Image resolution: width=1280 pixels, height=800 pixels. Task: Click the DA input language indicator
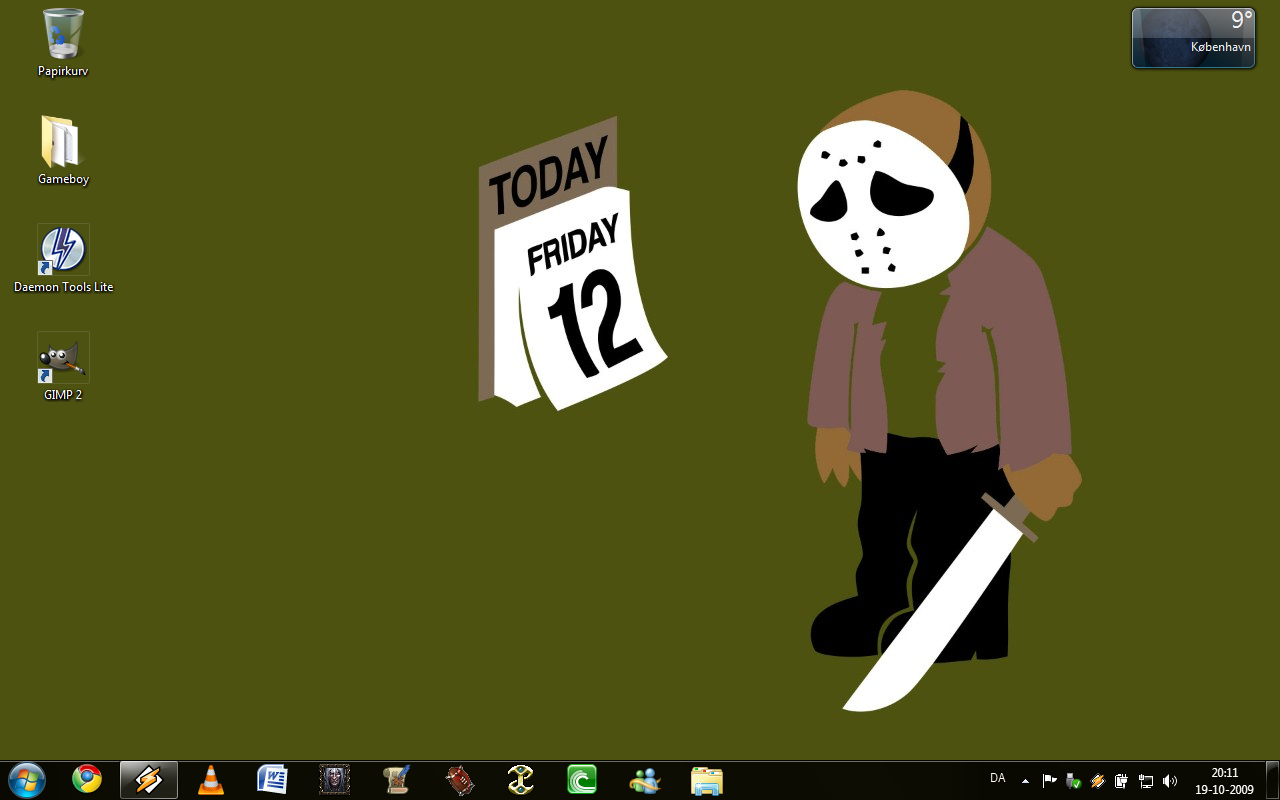click(x=997, y=778)
